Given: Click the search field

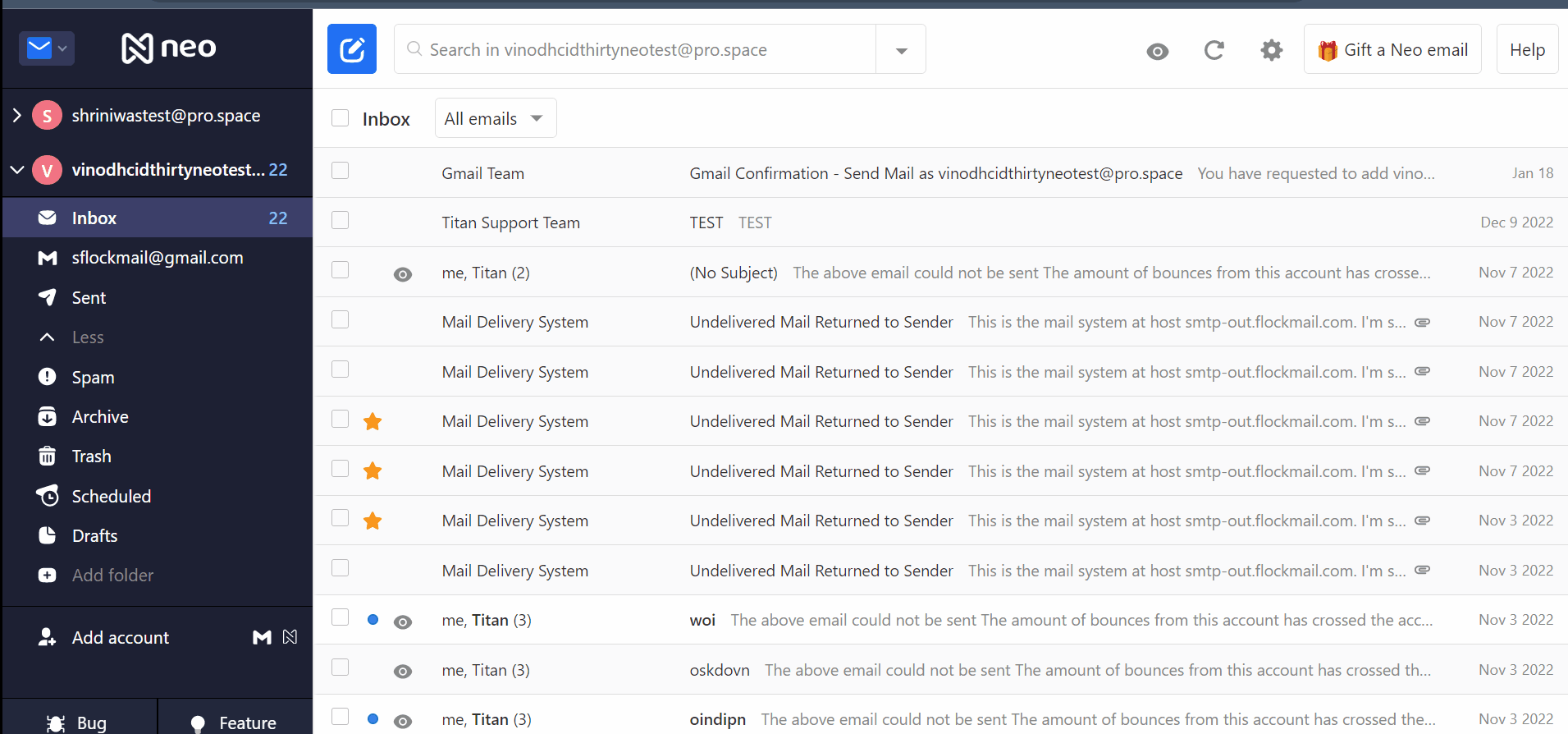Looking at the screenshot, I should click(x=635, y=49).
